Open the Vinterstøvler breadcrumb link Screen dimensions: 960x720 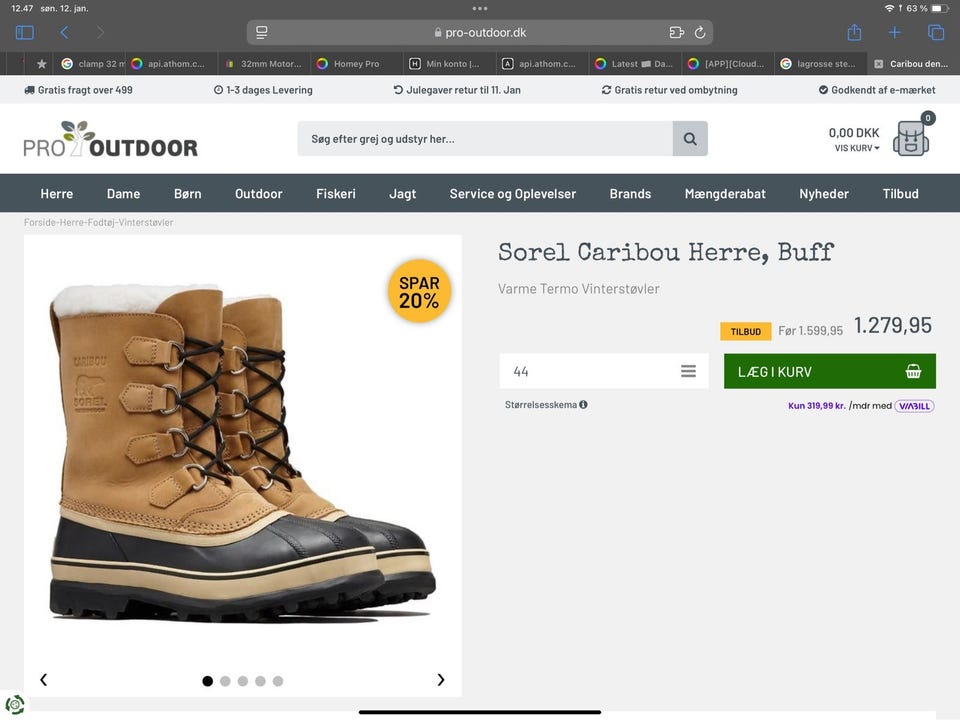point(146,222)
